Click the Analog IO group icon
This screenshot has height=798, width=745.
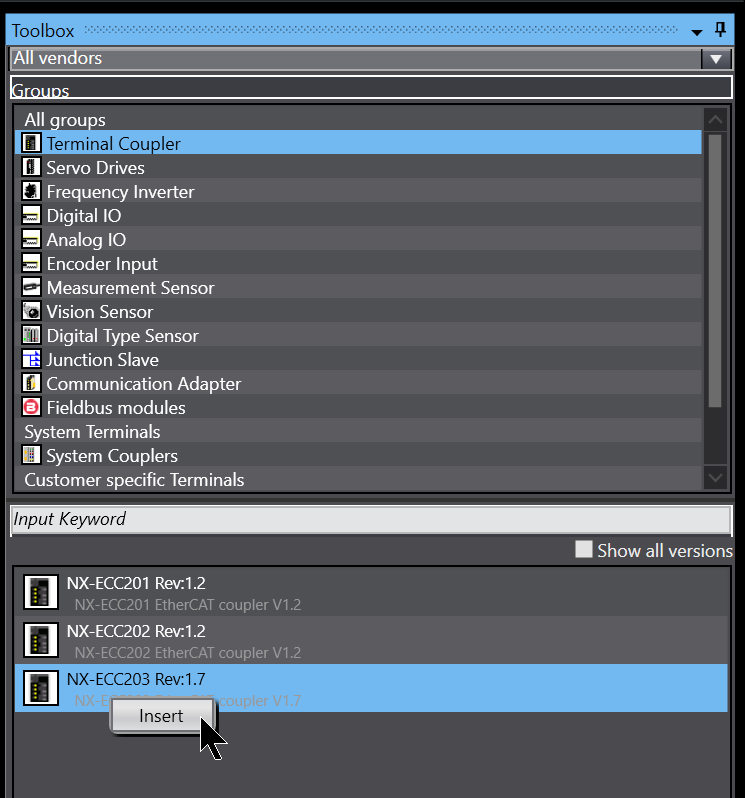point(31,239)
